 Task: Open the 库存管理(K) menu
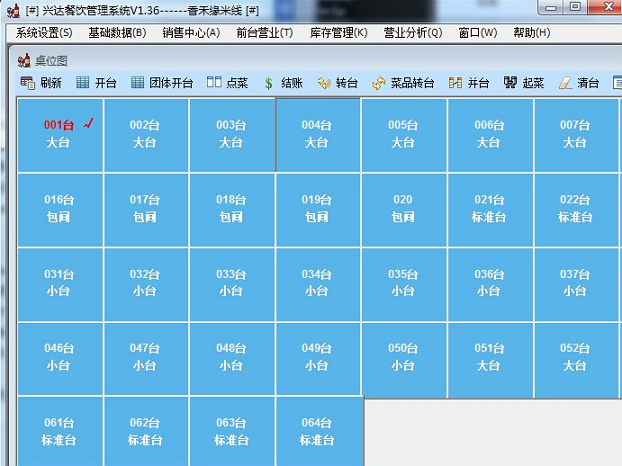pos(339,33)
